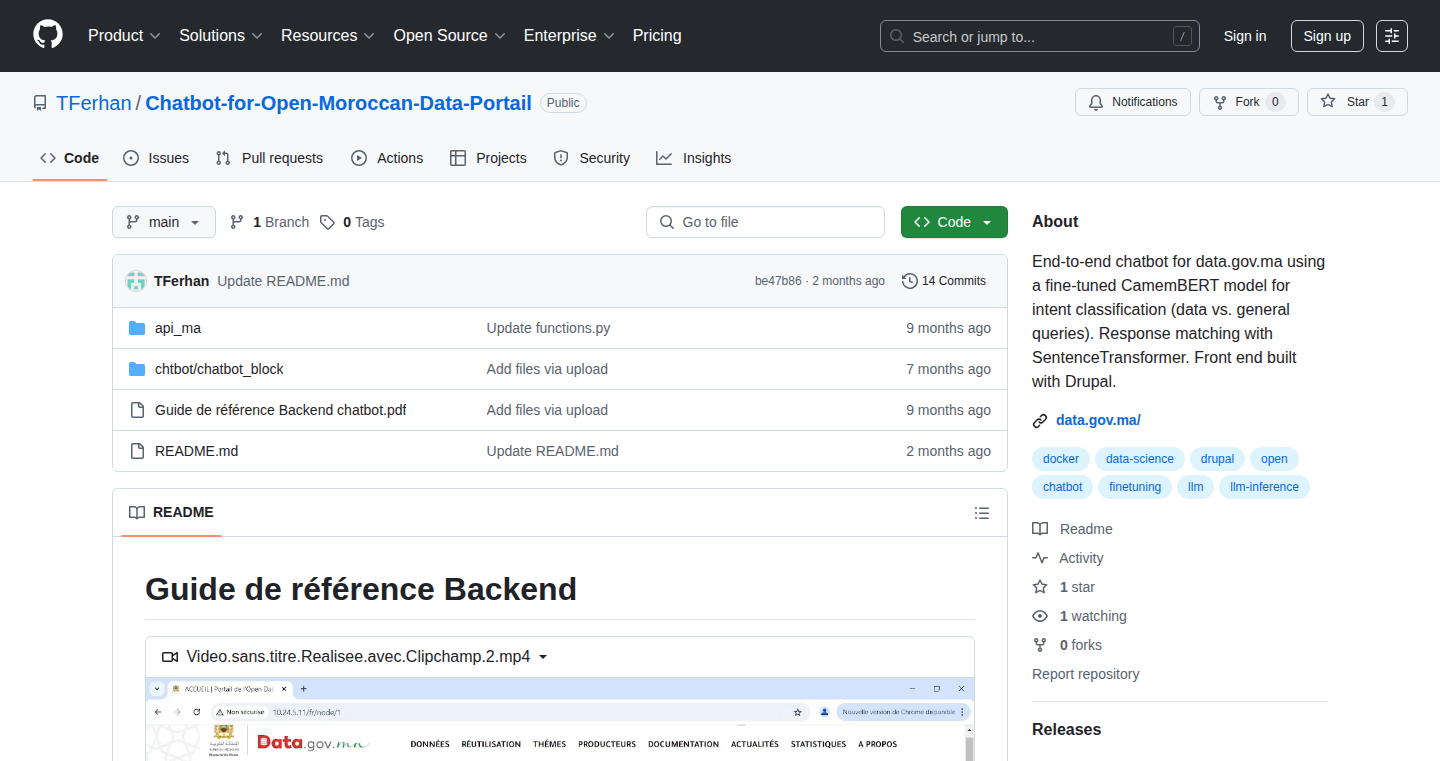The image size is (1440, 761).
Task: Open the 14 Commits history link
Action: [944, 281]
